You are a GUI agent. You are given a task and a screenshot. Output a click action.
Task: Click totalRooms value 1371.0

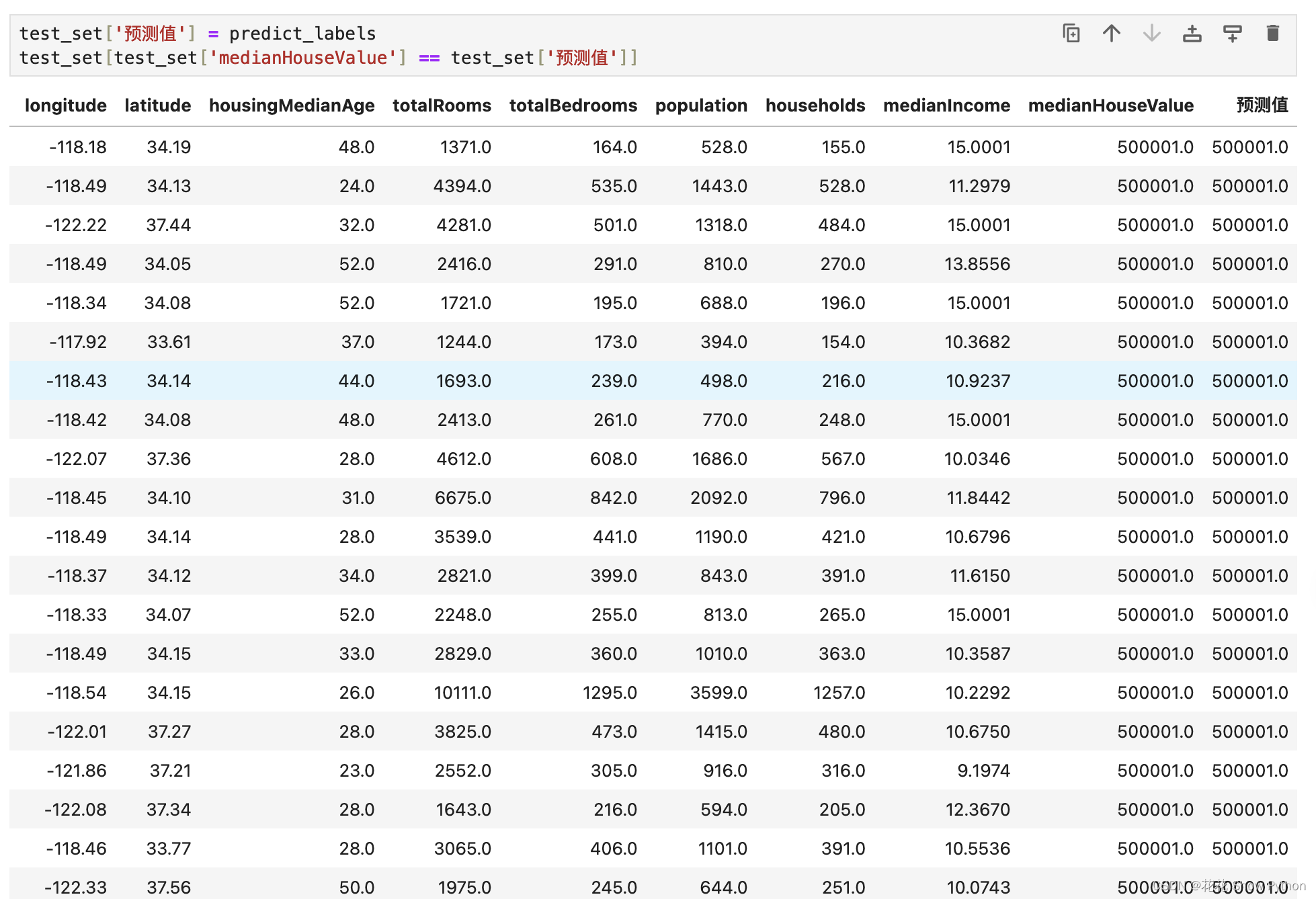click(x=465, y=147)
